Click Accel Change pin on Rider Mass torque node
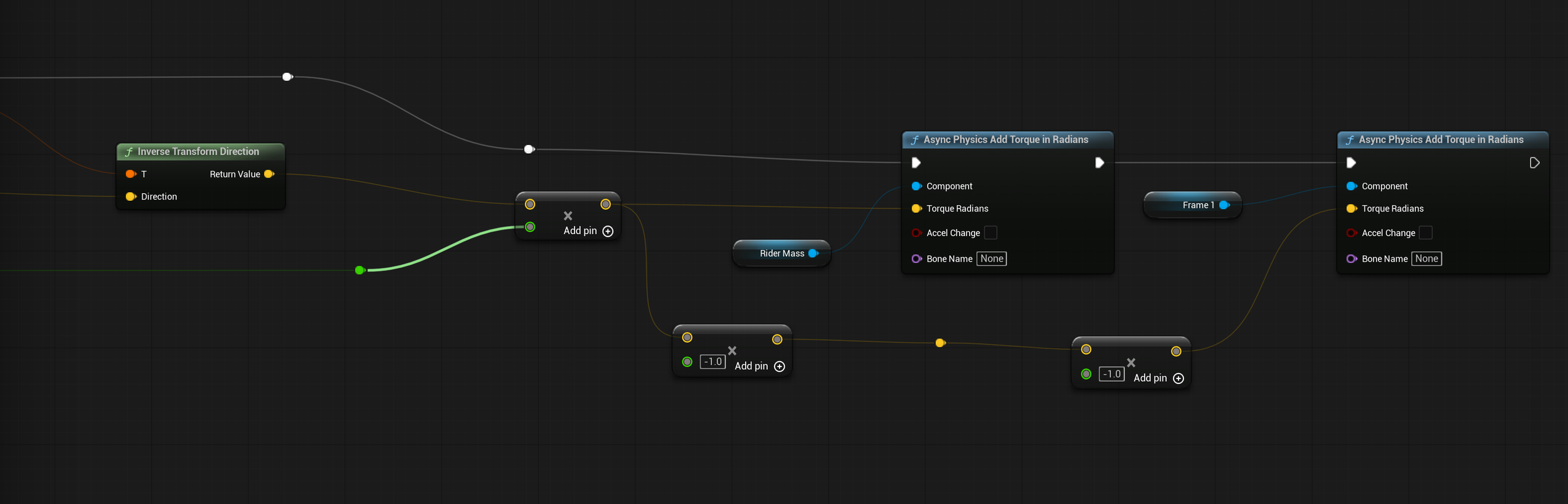 [x=916, y=233]
